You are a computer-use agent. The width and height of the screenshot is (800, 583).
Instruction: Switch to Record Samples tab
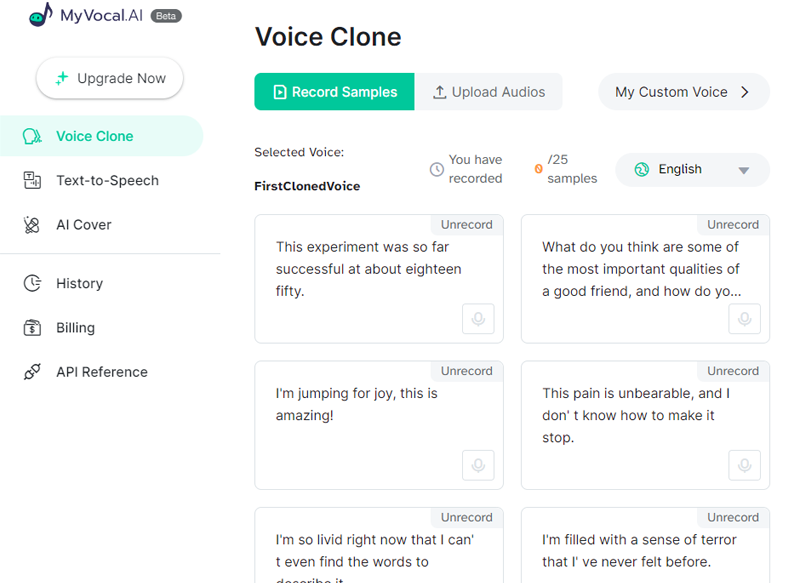click(x=334, y=92)
